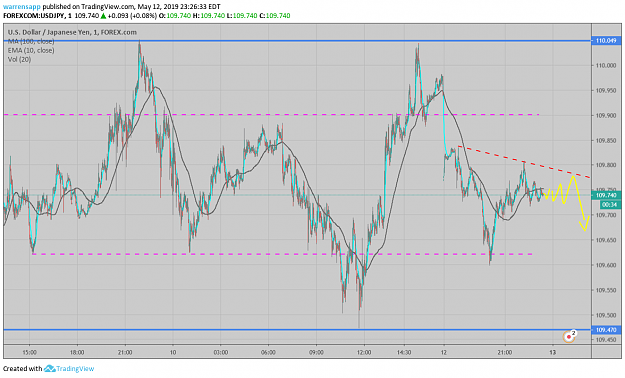The image size is (625, 378).
Task: Click the 06:00 time axis label
Action: (x=268, y=352)
